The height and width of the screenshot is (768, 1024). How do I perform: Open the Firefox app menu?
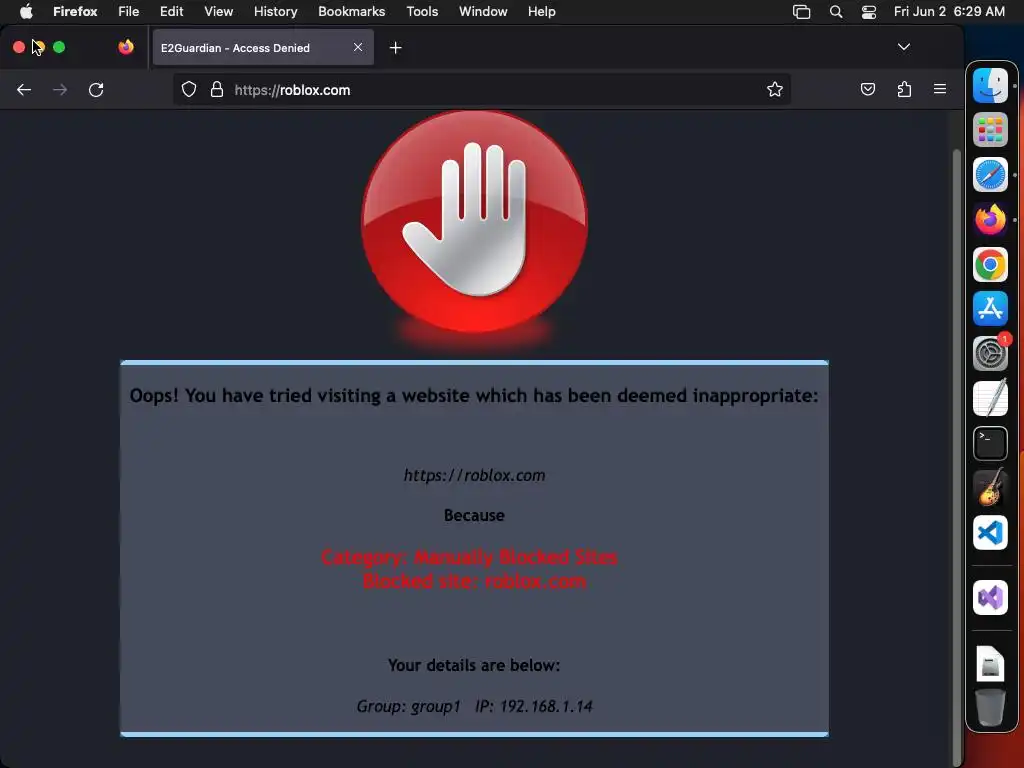pos(75,11)
